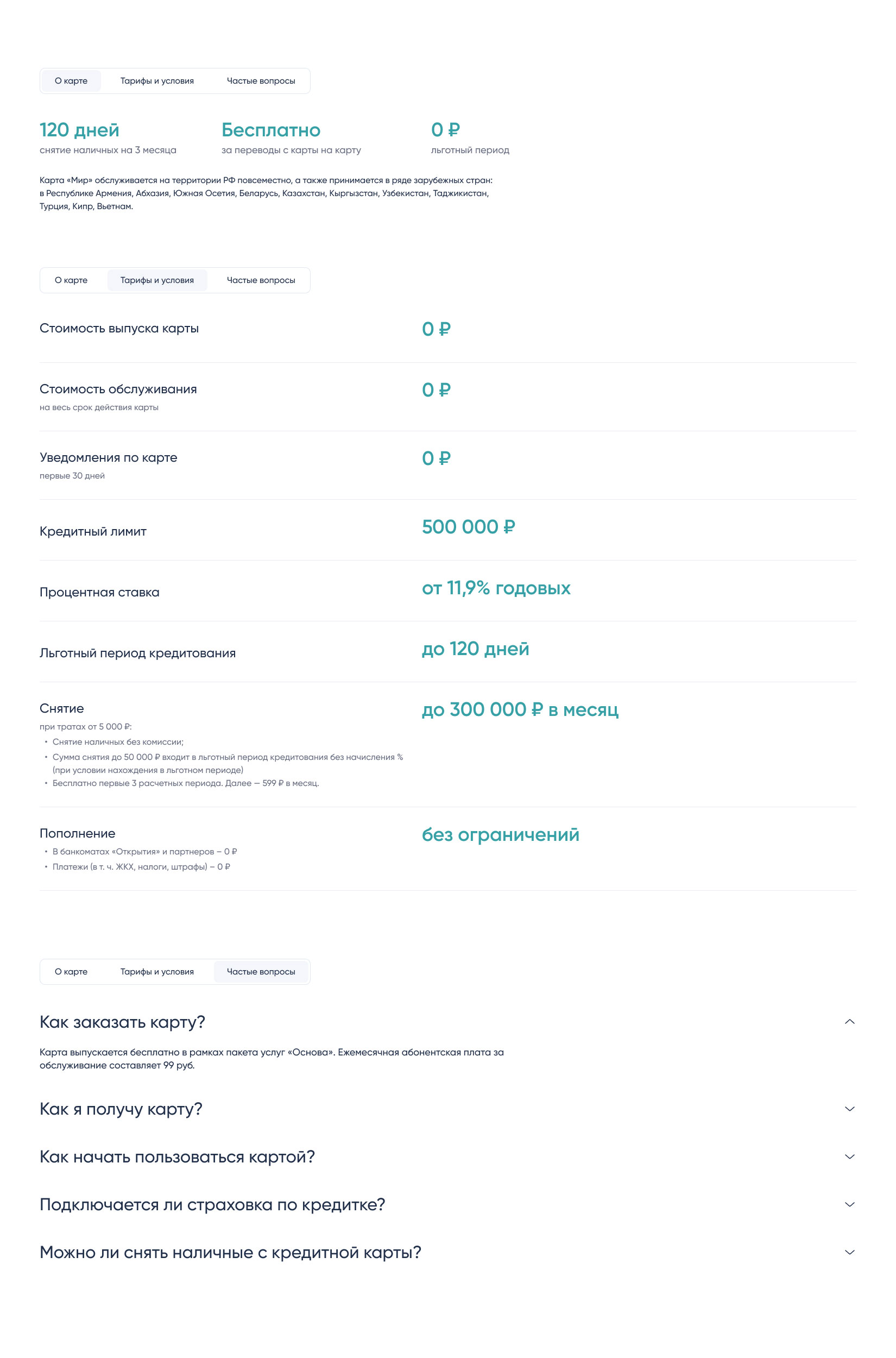Expand 'Как начать пользоваться картой?' question
The height and width of the screenshot is (1358, 896).
coord(177,1157)
